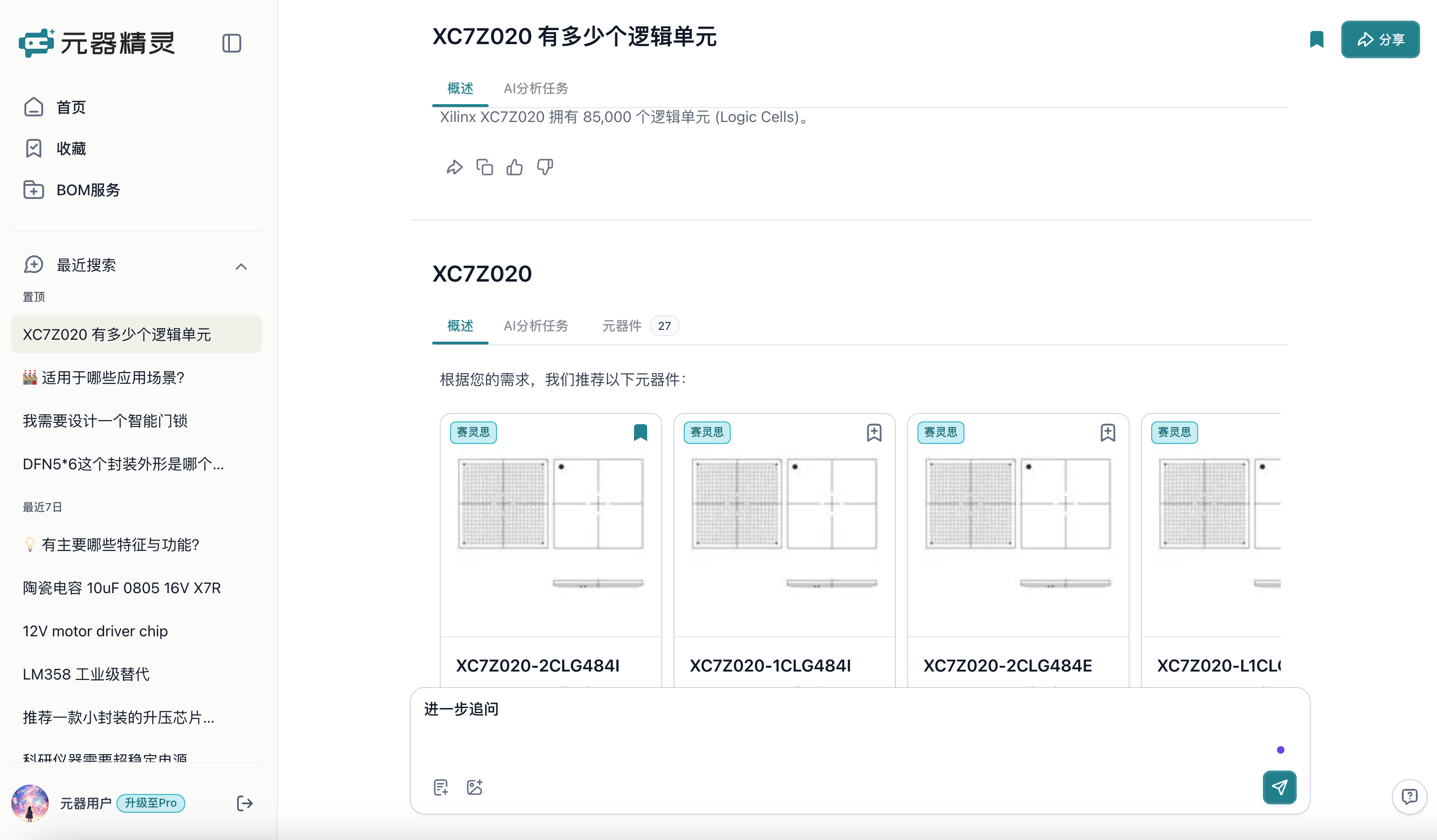Log out using the exit icon
Screen dimensions: 1437x840
(x=245, y=803)
